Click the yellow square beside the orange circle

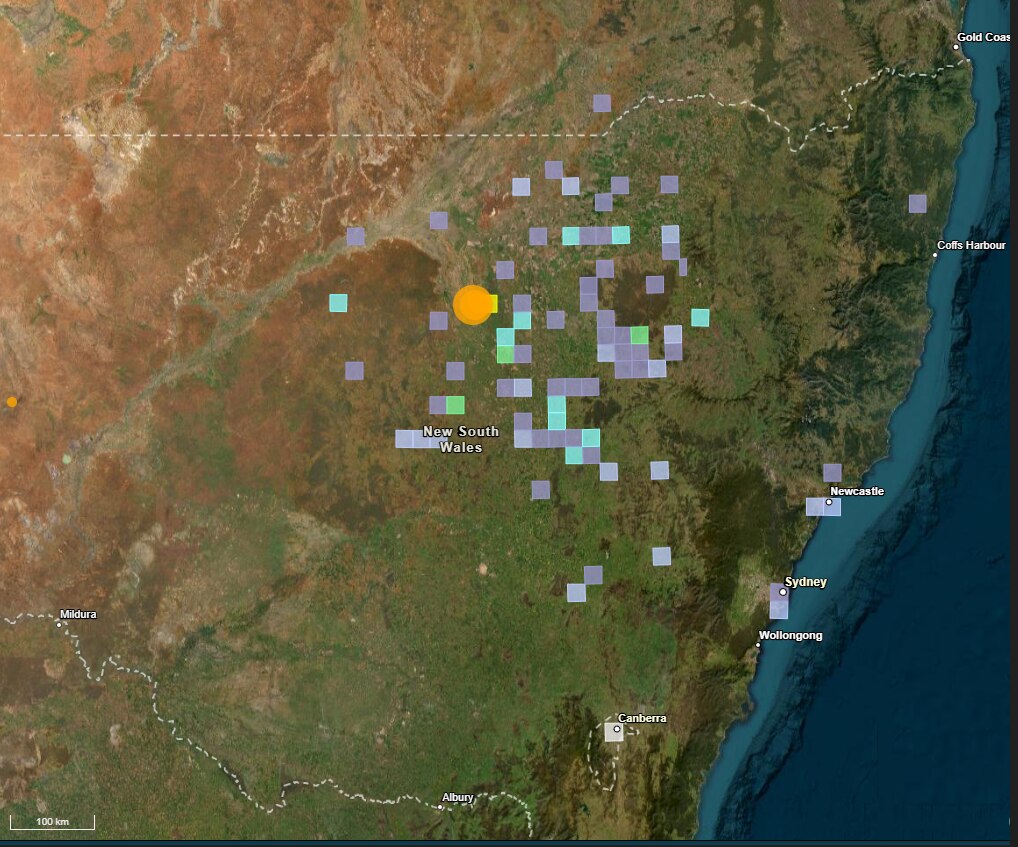(491, 303)
